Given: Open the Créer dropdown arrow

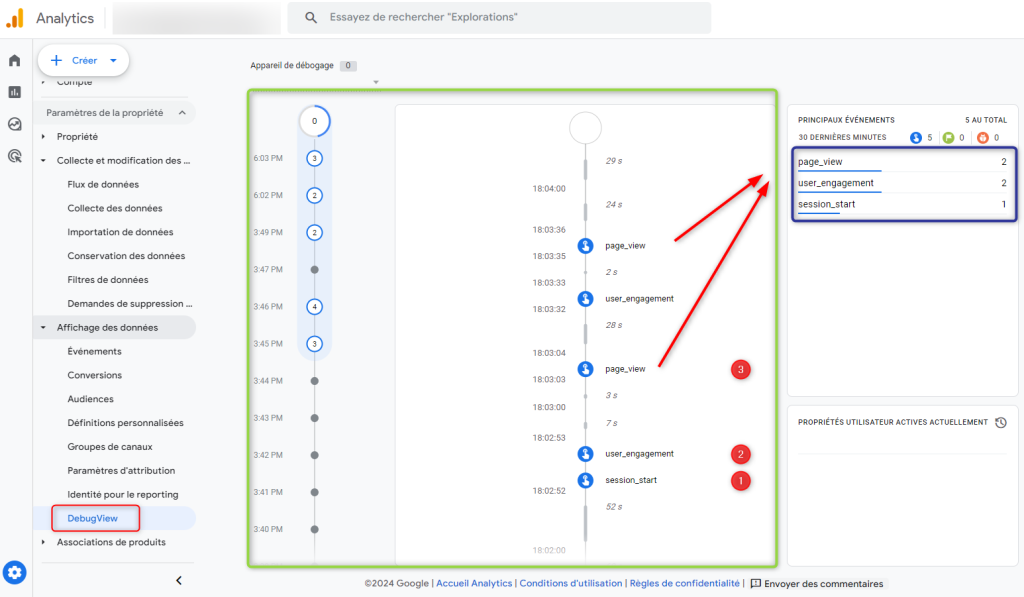Looking at the screenshot, I should click(113, 61).
